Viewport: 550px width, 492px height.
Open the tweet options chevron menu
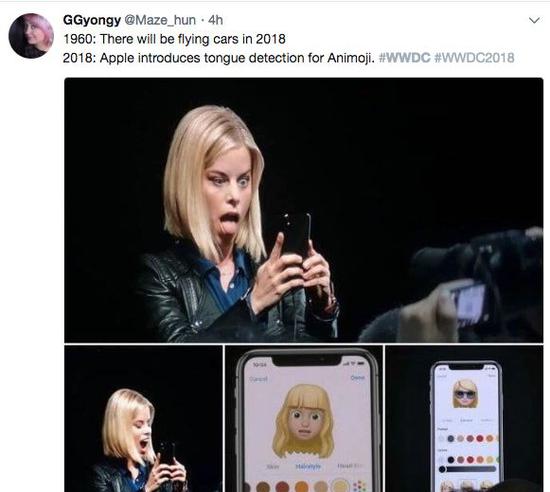[534, 20]
